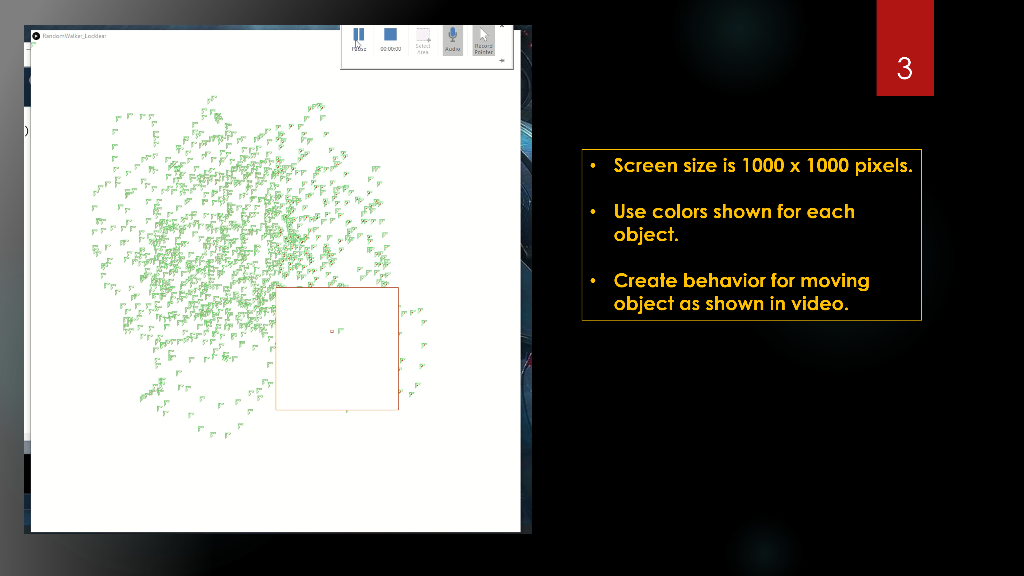This screenshot has height=576, width=1024.
Task: Click the small green marker beside red dot
Action: click(x=341, y=330)
